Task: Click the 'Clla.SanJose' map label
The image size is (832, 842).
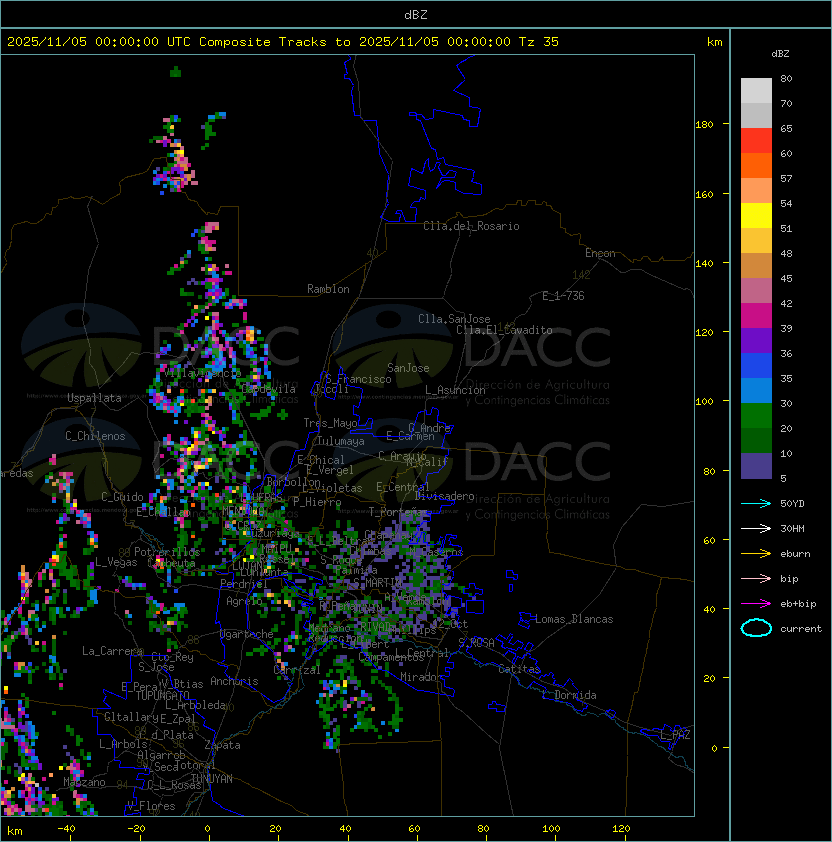Action: [x=454, y=319]
